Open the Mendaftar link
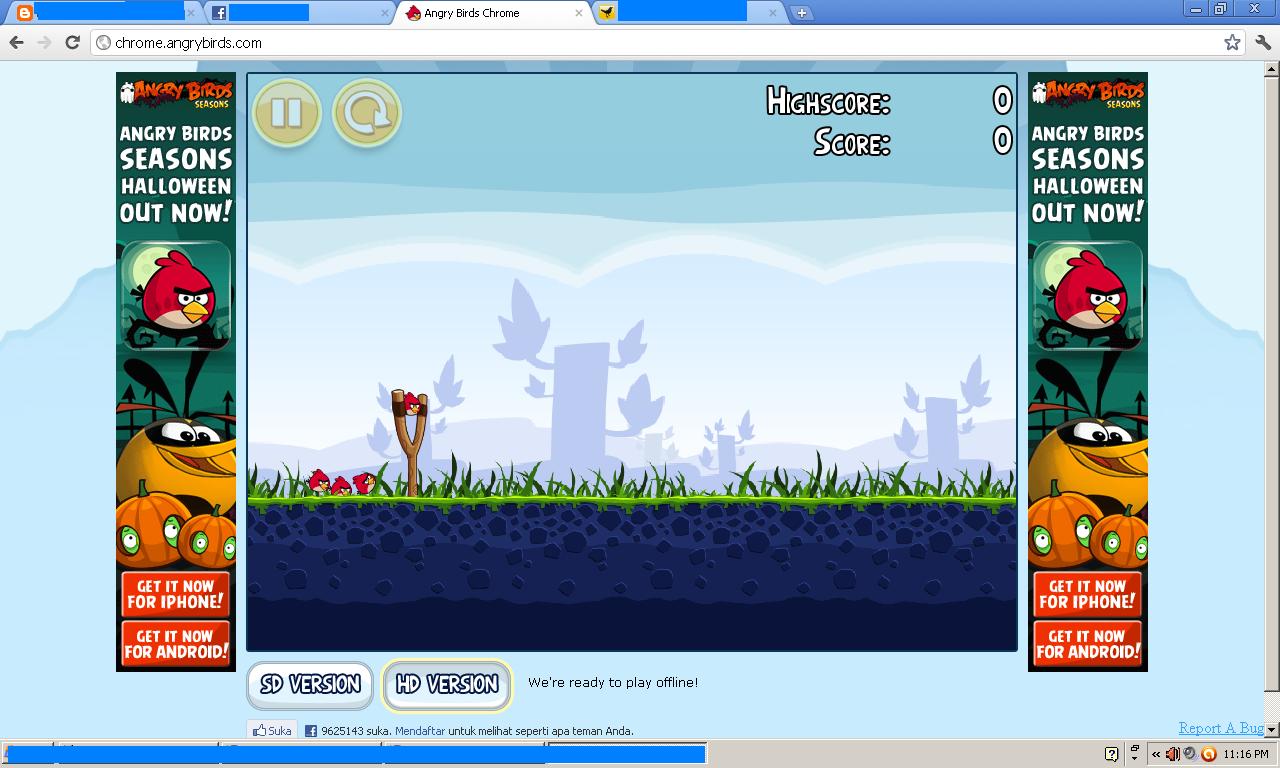 click(419, 731)
